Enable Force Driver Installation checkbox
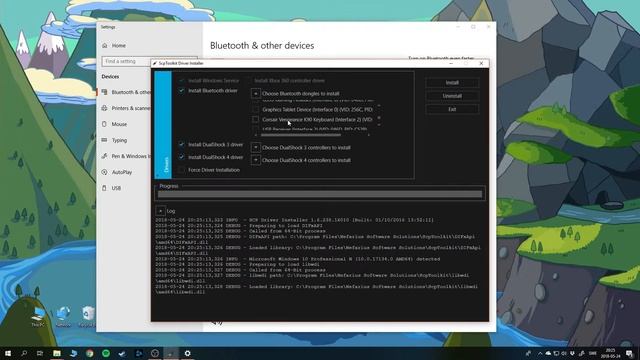Image resolution: width=640 pixels, height=360 pixels. tap(181, 170)
